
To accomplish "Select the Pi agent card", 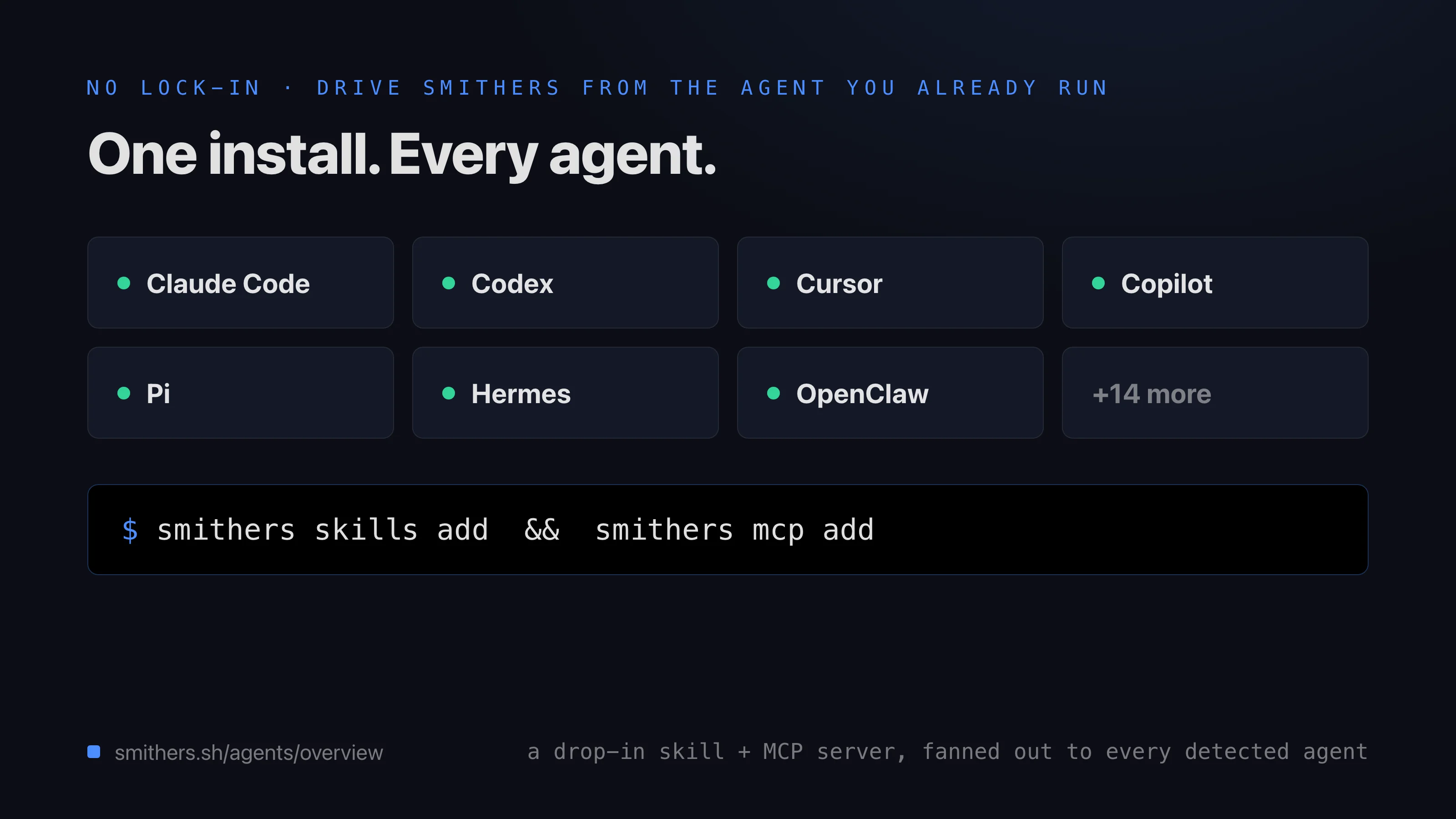I will (x=240, y=393).
